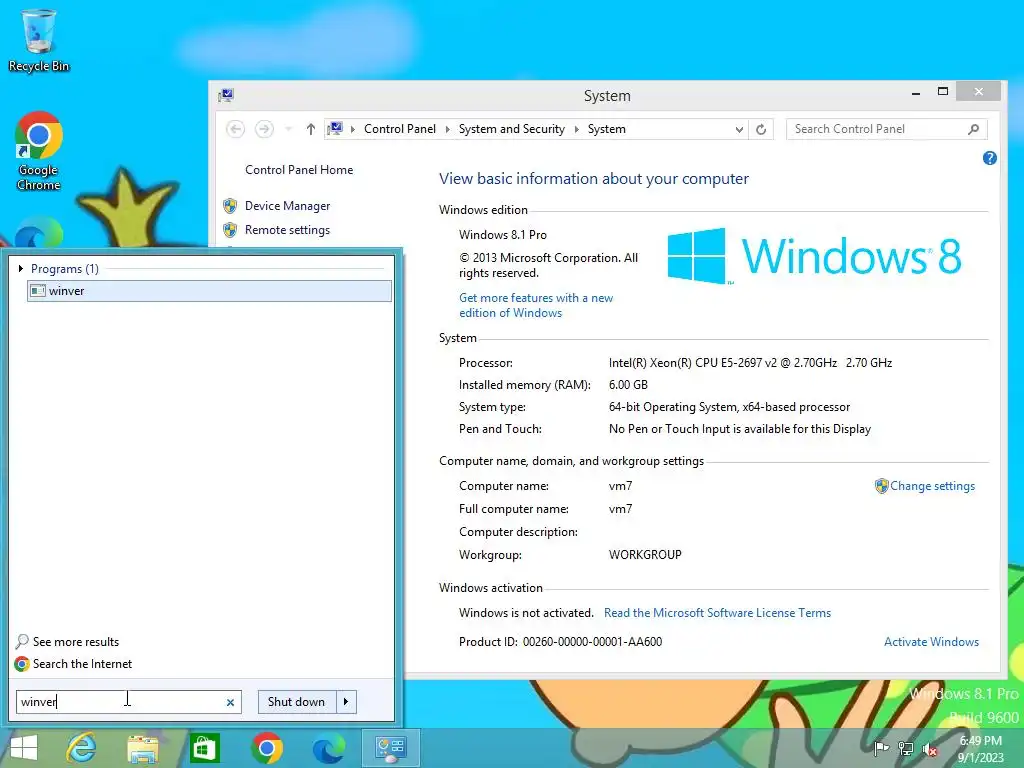Select the Windows 8.1 Pro edition text

pos(502,234)
